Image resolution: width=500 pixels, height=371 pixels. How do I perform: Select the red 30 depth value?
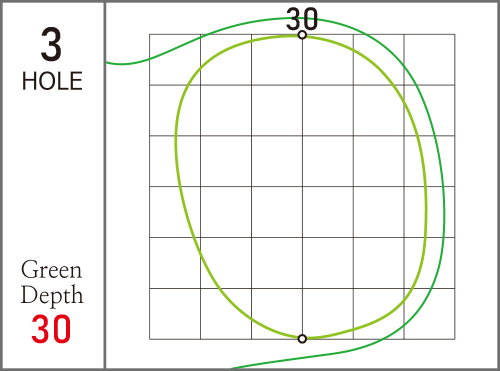51,329
